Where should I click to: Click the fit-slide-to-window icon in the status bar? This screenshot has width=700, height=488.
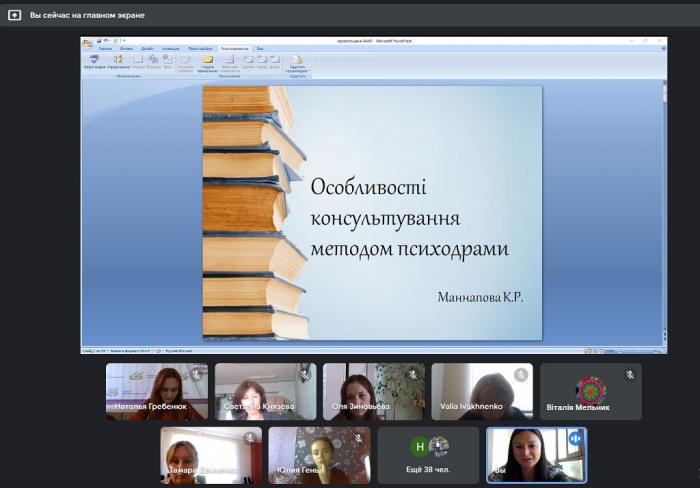[x=662, y=351]
